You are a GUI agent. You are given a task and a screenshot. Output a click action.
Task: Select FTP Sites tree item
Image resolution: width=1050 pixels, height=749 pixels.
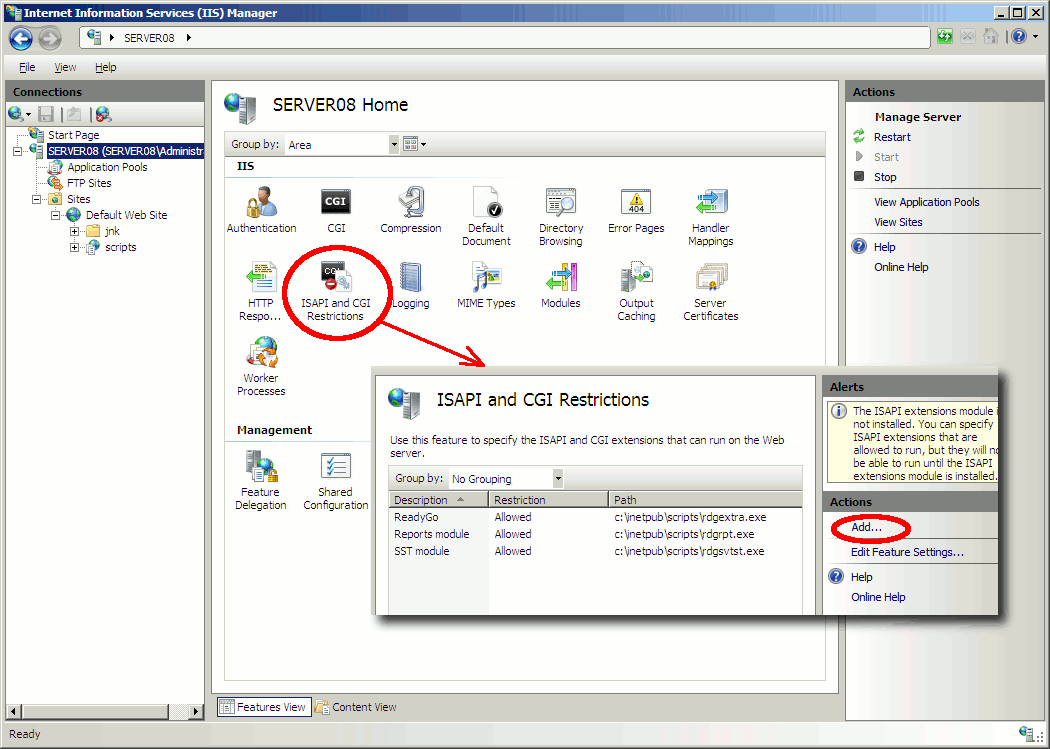pos(89,183)
